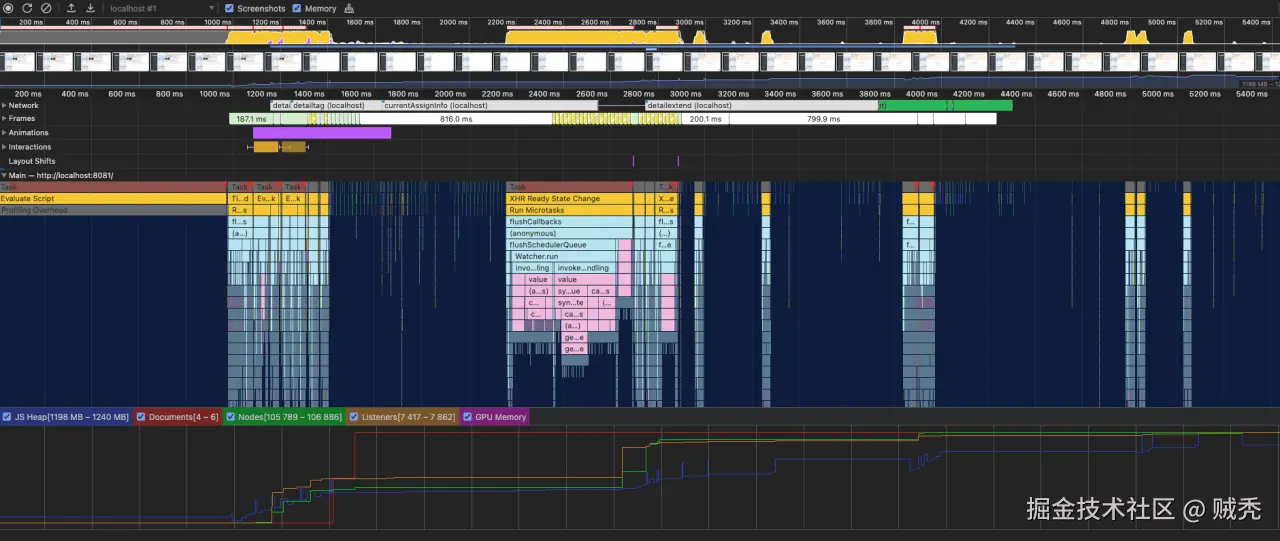This screenshot has width=1280, height=541.
Task: Turn off the Listeners counter checkbox
Action: click(354, 417)
